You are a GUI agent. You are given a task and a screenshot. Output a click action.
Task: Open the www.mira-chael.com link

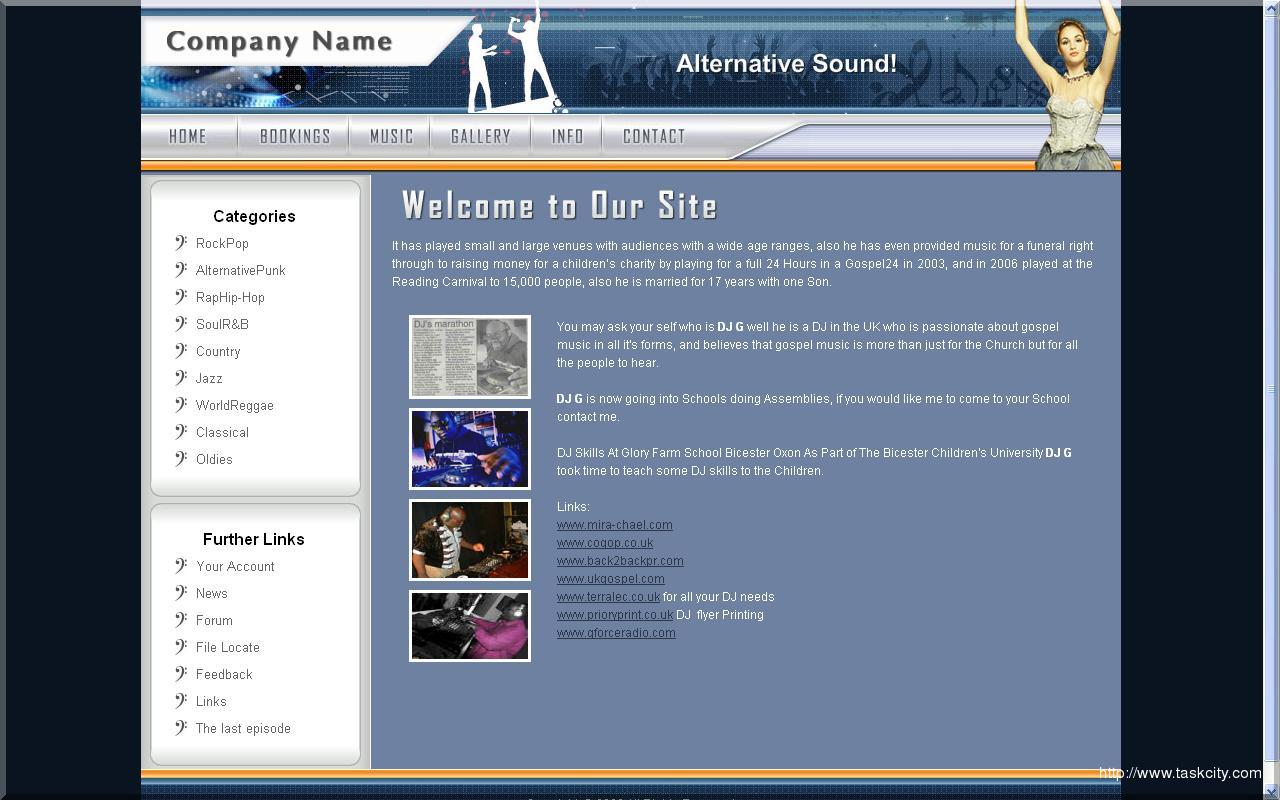pyautogui.click(x=614, y=524)
